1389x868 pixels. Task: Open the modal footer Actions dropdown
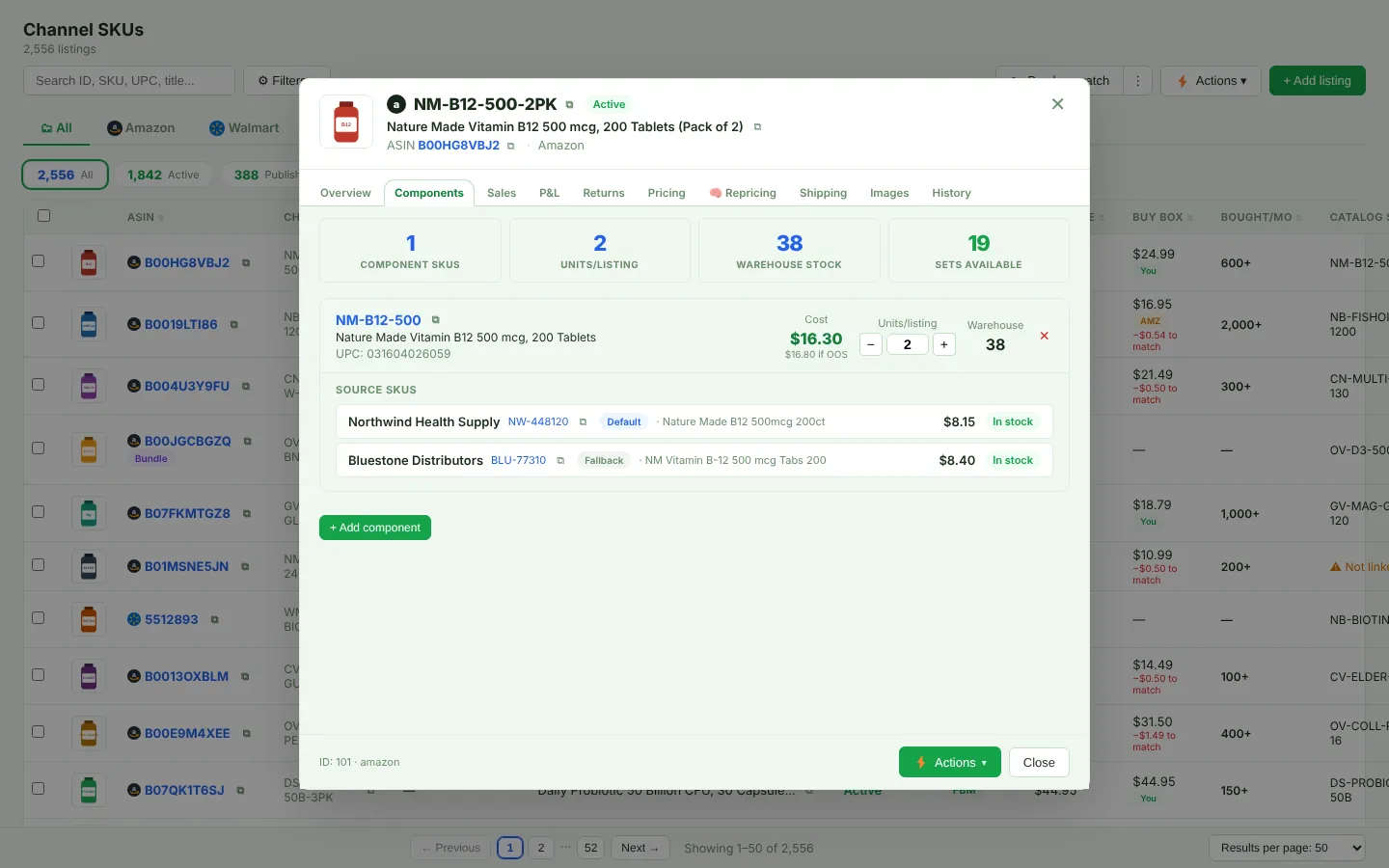click(950, 762)
